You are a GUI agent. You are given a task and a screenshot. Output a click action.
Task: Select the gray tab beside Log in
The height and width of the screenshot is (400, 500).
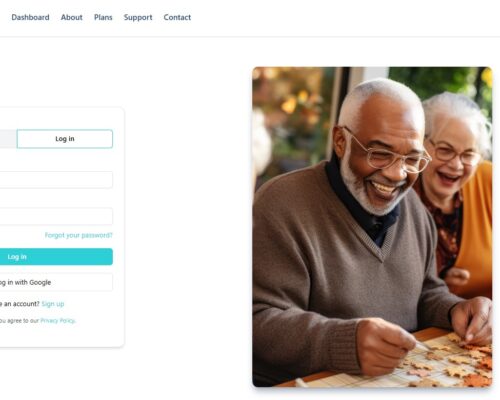[8, 139]
